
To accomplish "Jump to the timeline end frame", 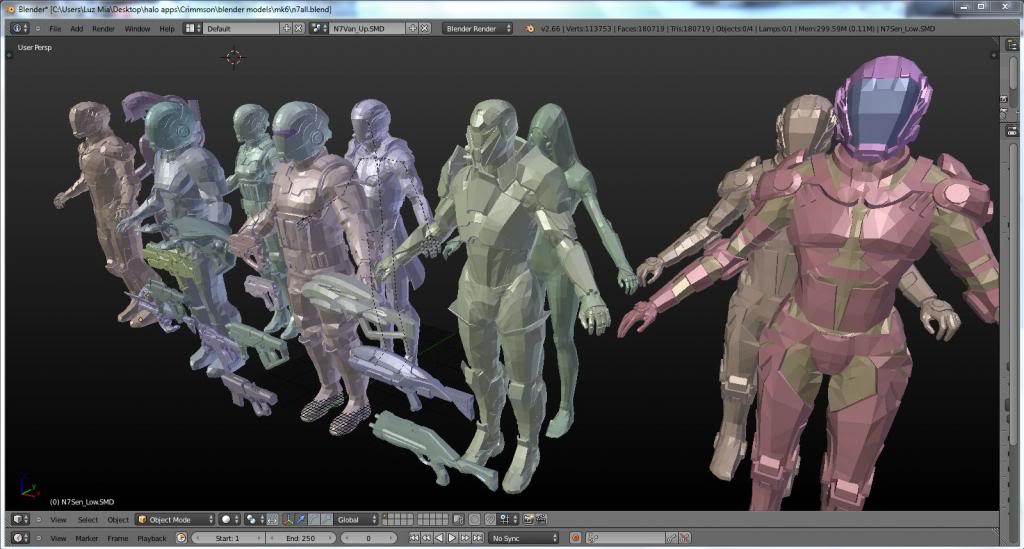I will 478,538.
